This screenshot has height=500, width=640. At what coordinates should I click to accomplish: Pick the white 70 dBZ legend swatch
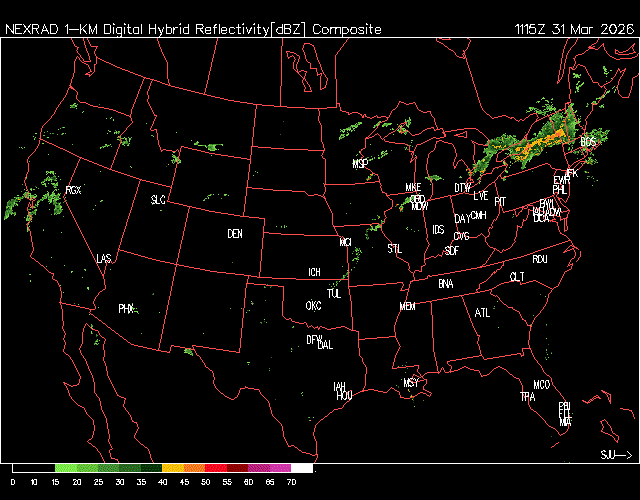(x=301, y=468)
